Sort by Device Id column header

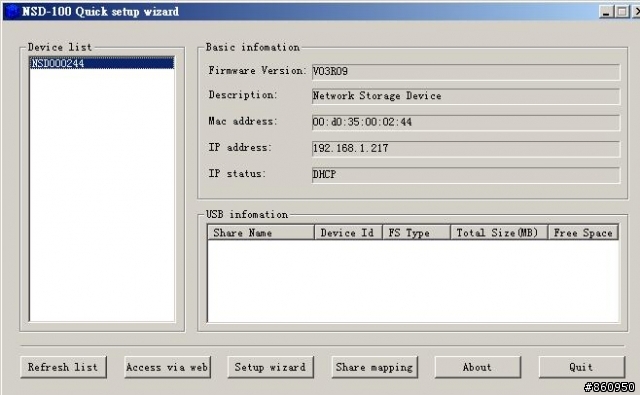click(348, 233)
